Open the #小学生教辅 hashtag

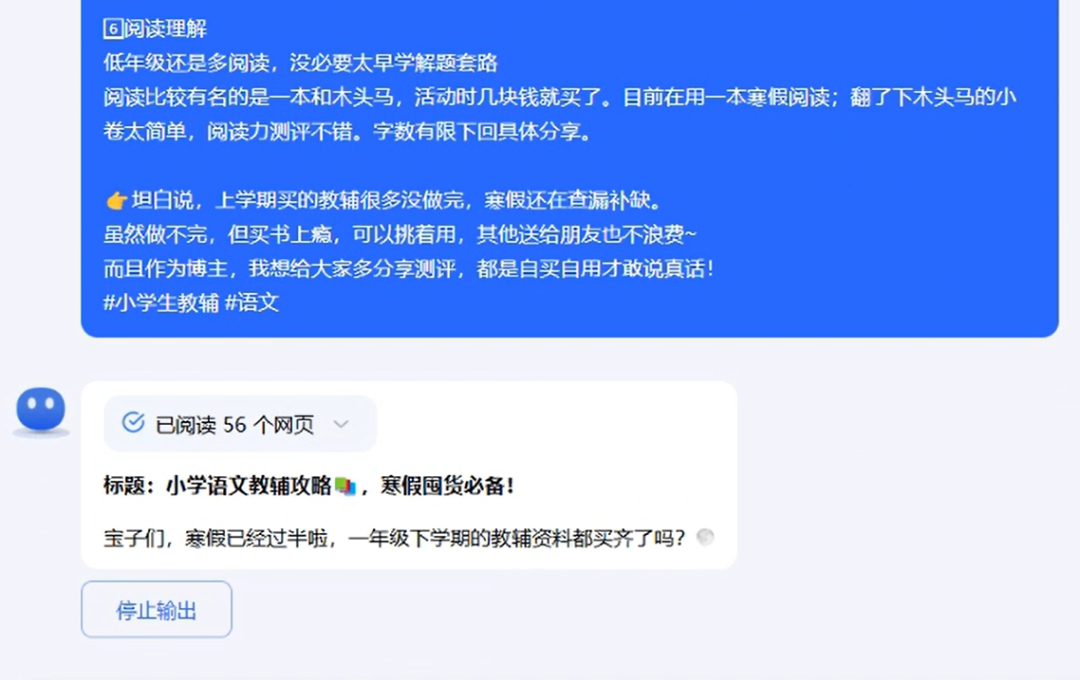(161, 302)
